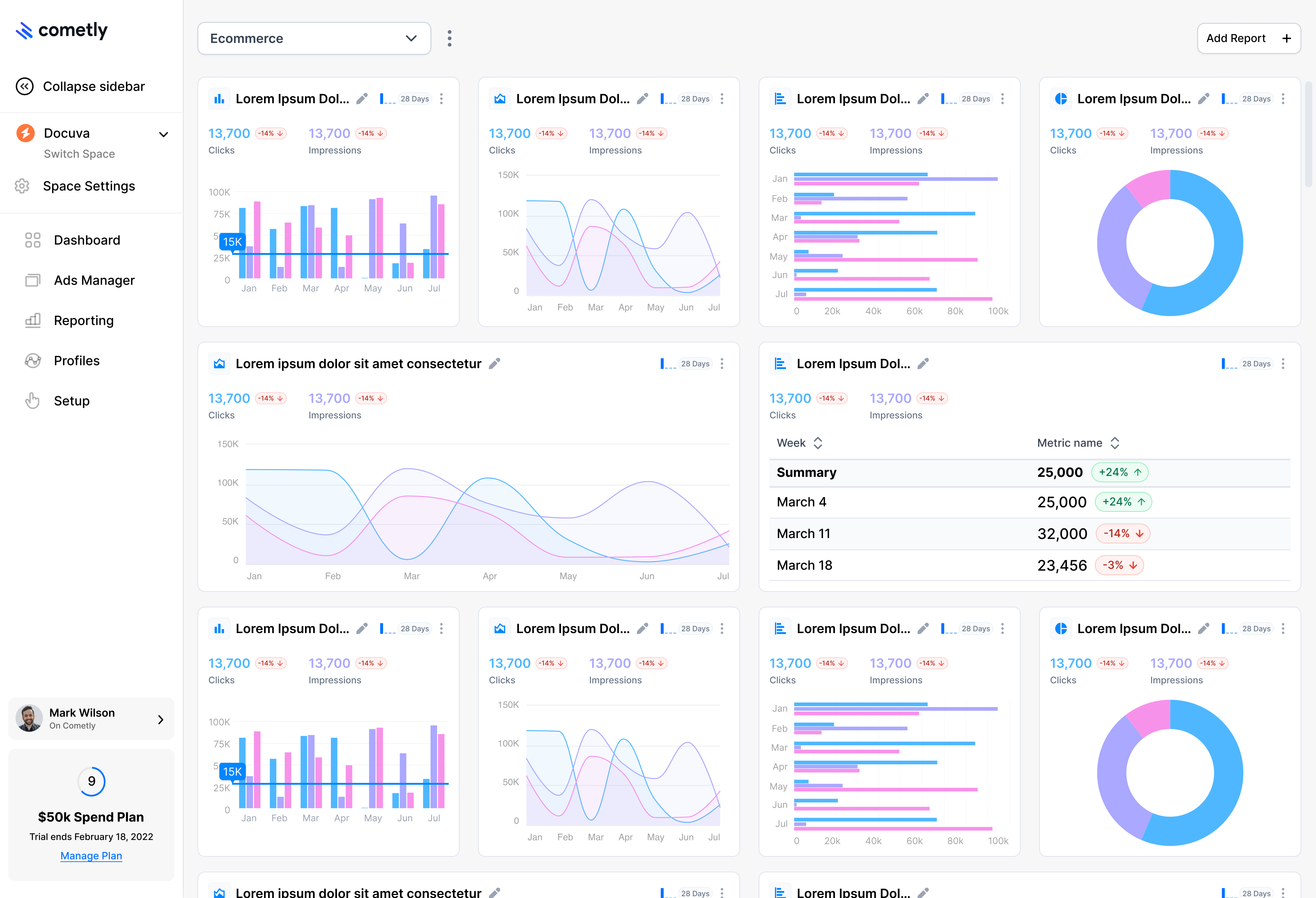Open the Ecommerce report dropdown
The width and height of the screenshot is (1316, 898).
pos(314,38)
